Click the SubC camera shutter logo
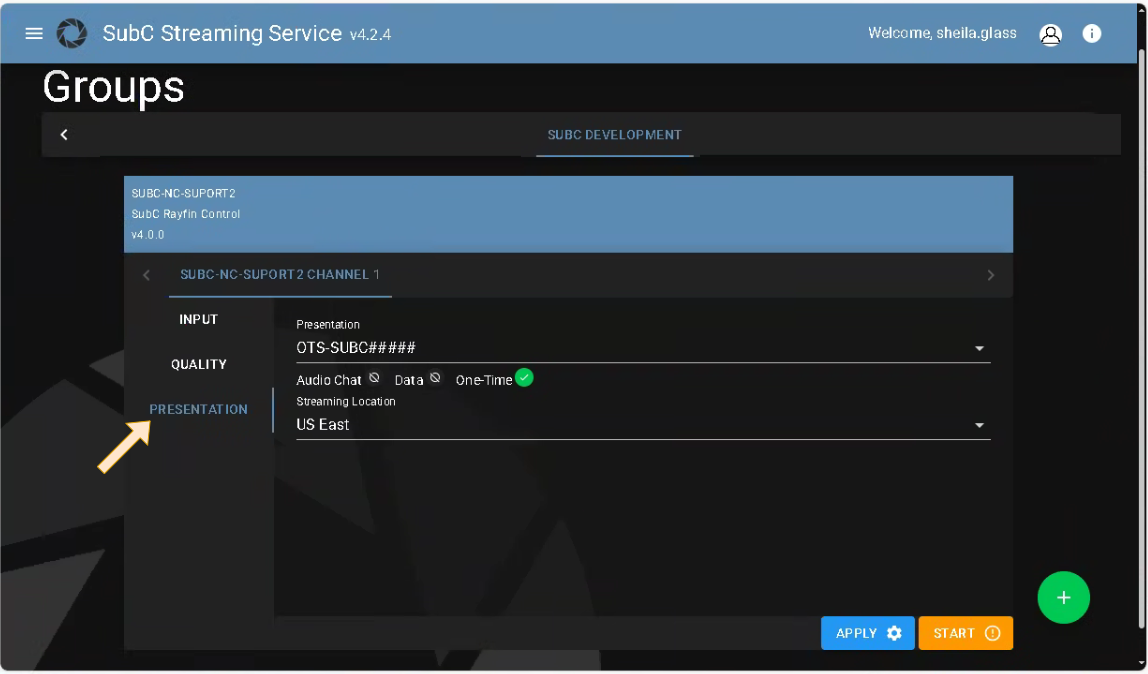Screen dimensions: 1148x674 [72, 33]
